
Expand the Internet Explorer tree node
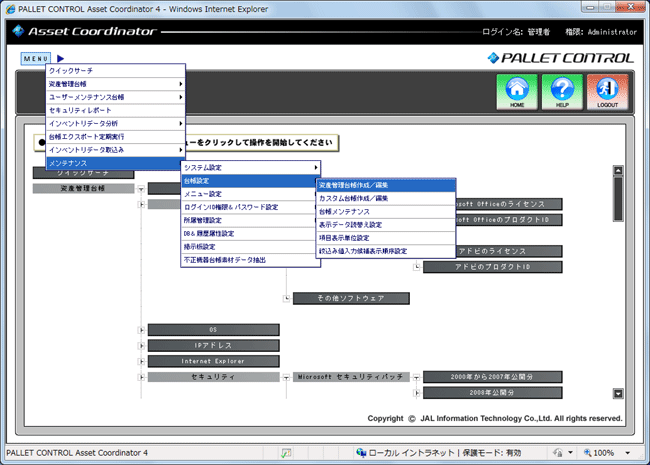(x=141, y=361)
